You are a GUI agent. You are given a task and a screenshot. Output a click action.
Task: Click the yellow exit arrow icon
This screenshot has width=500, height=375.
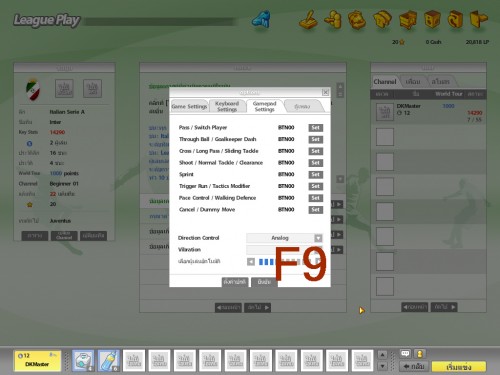(x=479, y=20)
